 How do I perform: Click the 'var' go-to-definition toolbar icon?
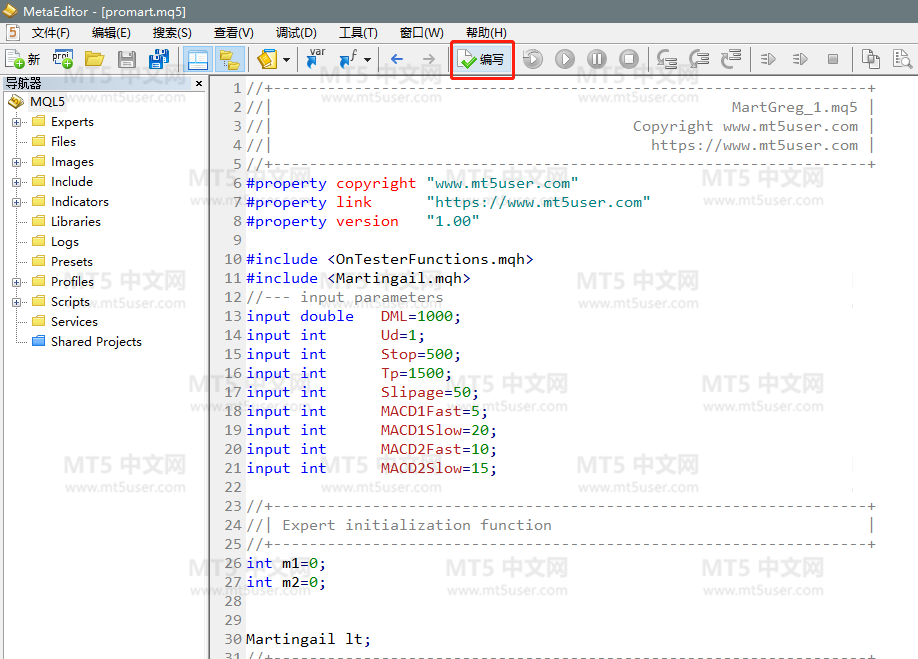[316, 59]
